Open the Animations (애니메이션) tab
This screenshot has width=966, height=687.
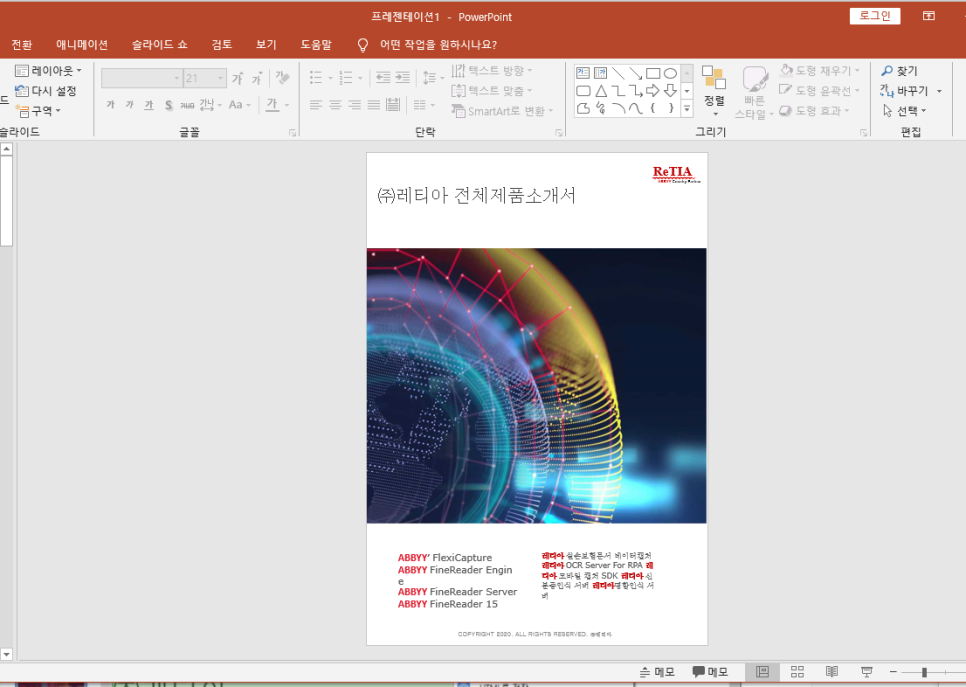click(82, 44)
